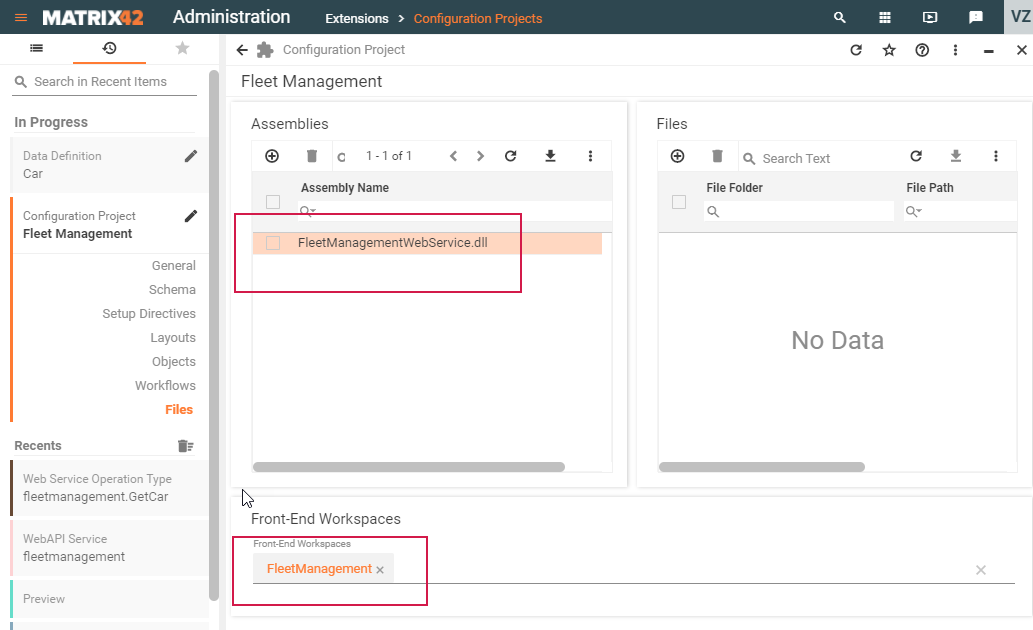1033x630 pixels.
Task: Clear all Front-End Workspaces
Action: coord(981,570)
